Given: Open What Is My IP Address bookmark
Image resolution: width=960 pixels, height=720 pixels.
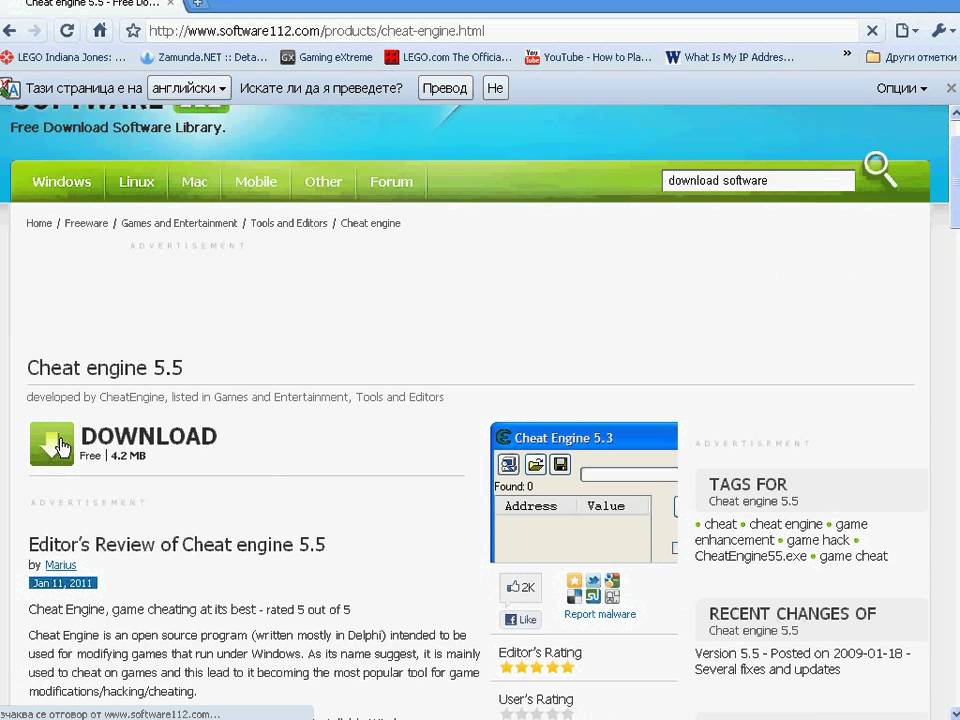Looking at the screenshot, I should pos(730,58).
